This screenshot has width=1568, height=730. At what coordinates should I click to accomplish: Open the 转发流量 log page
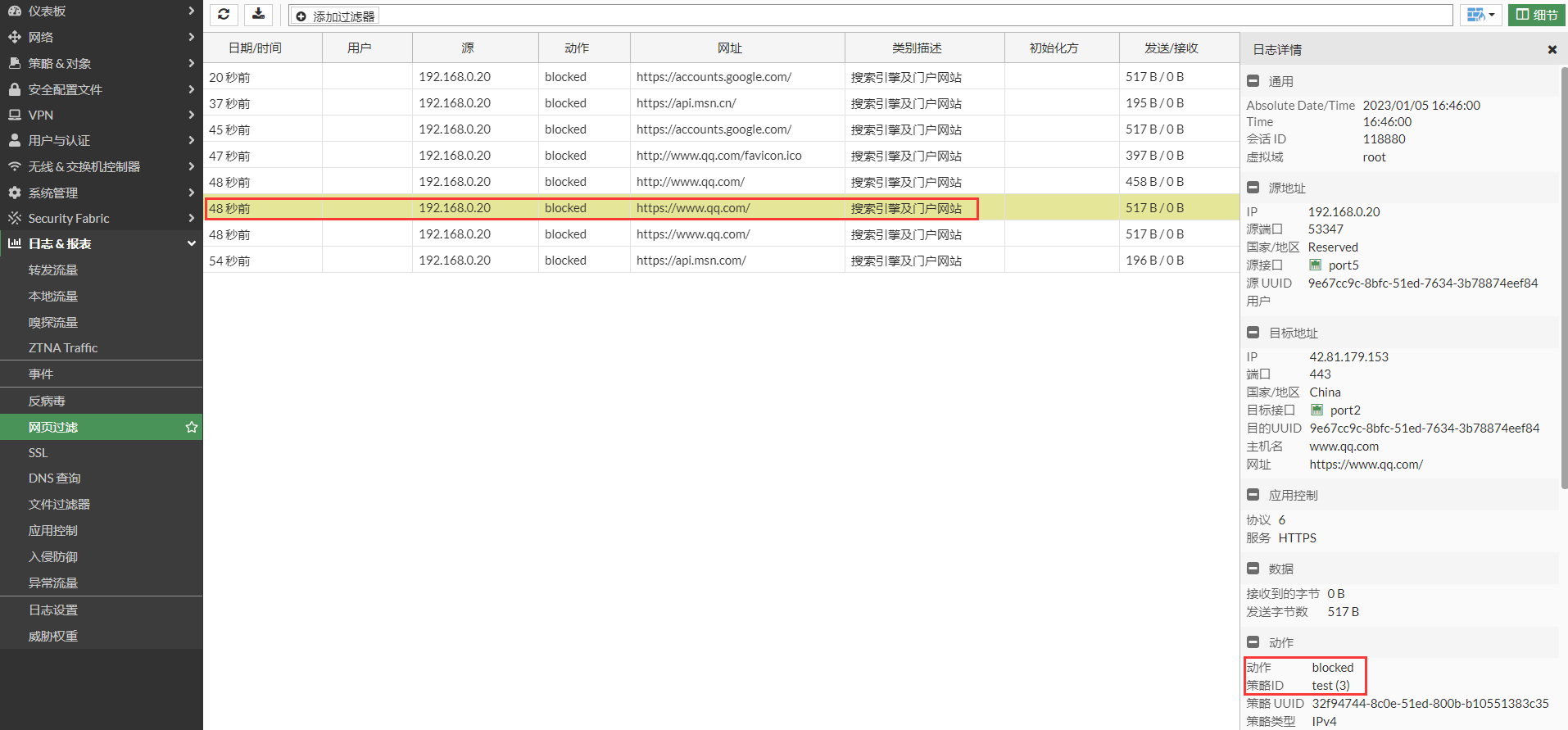click(53, 270)
